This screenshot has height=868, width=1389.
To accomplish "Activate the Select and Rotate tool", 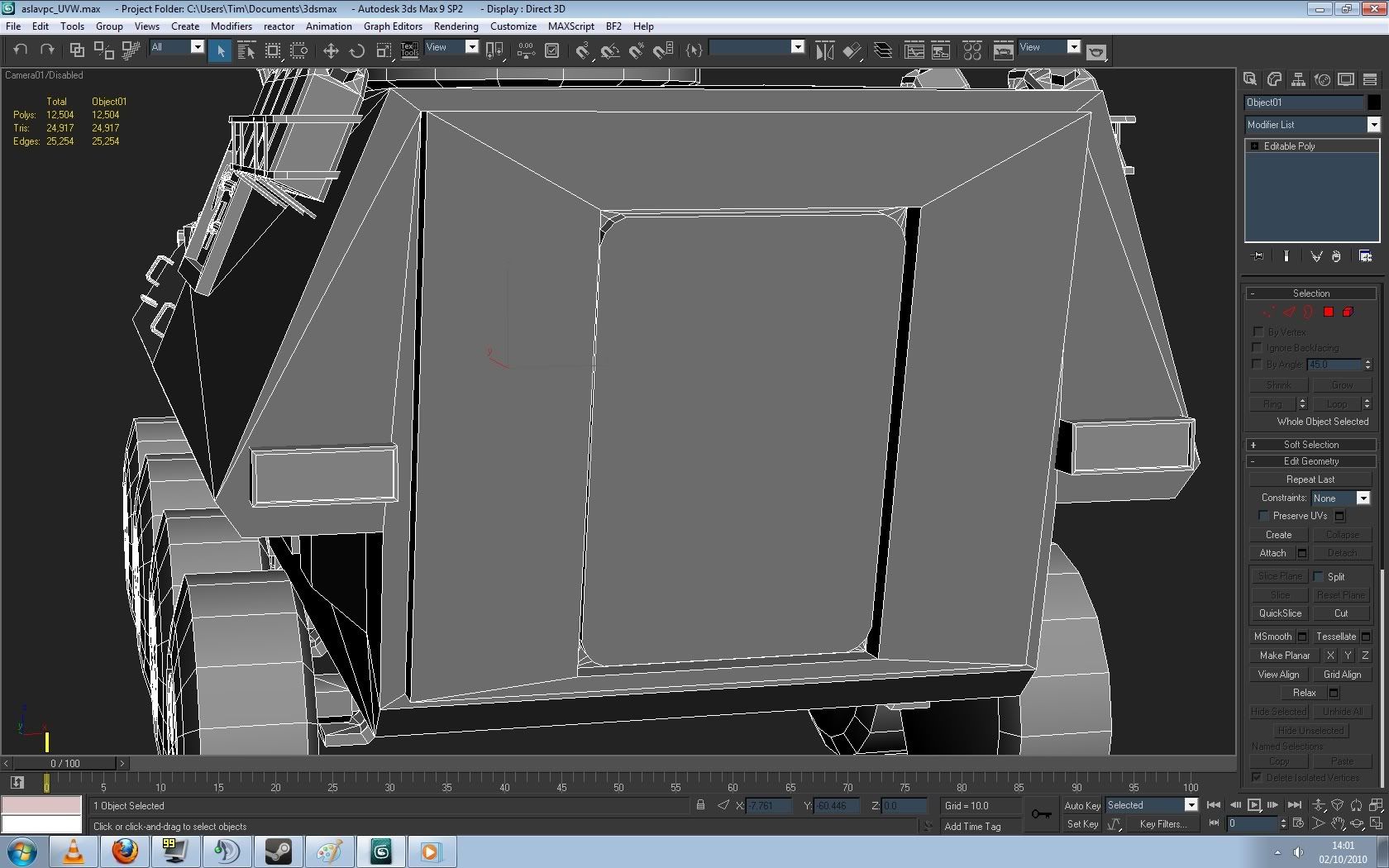I will 357,51.
